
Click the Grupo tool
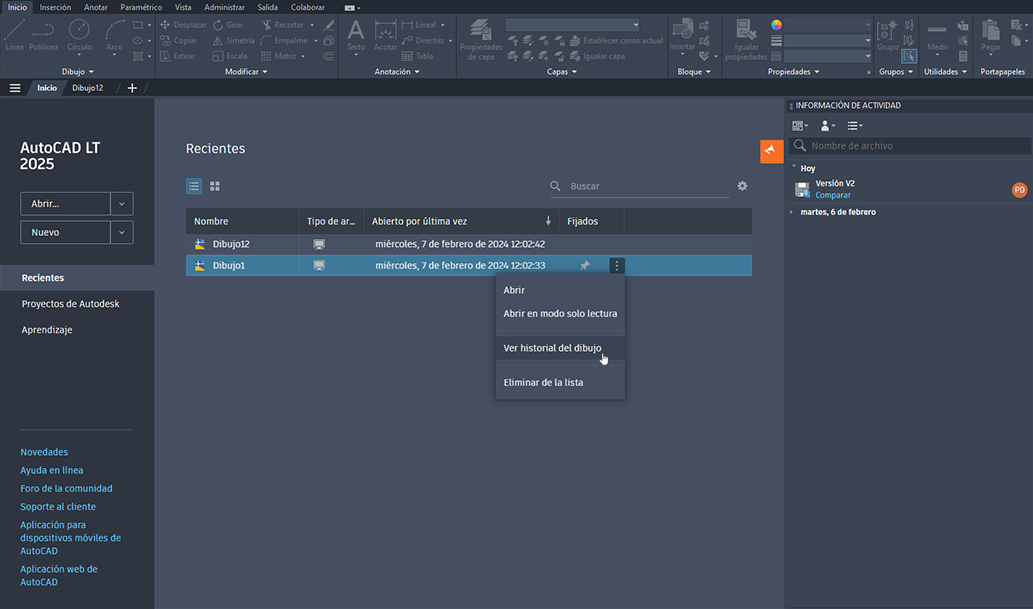click(x=887, y=36)
